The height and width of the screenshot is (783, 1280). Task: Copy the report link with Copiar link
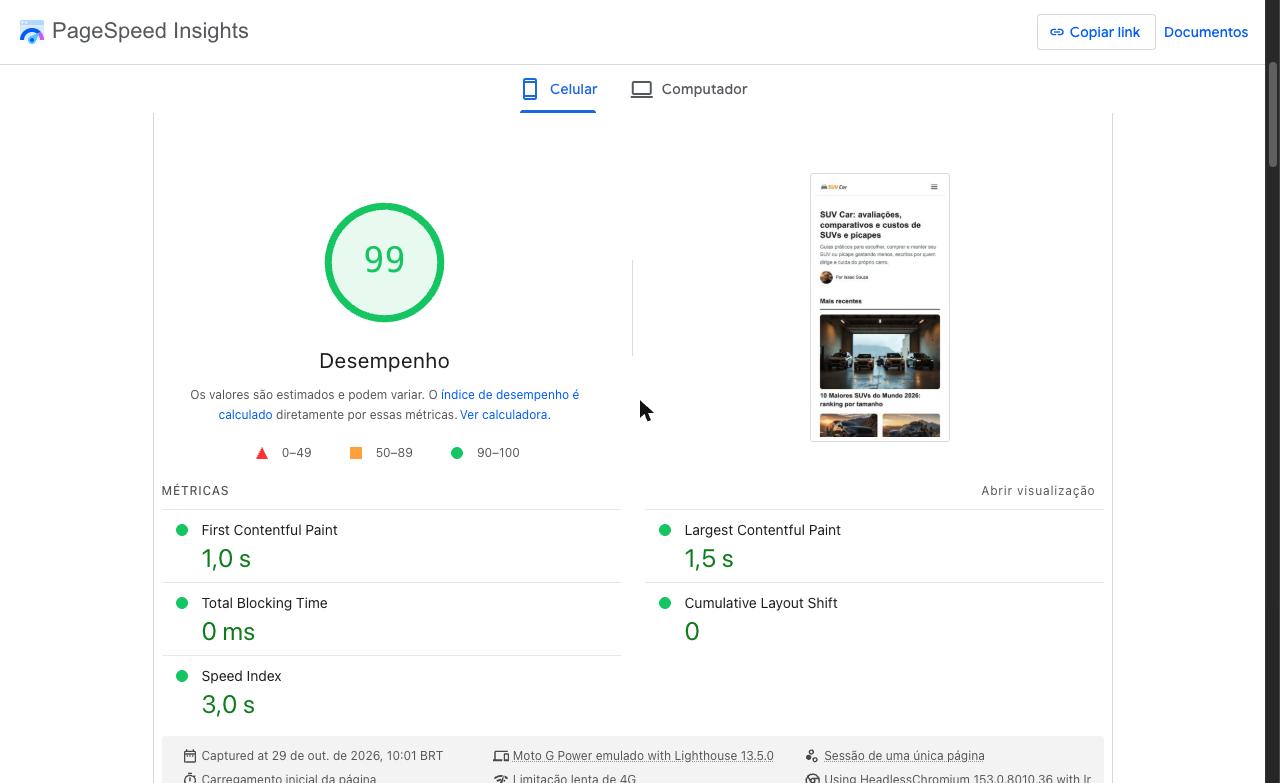(1096, 32)
